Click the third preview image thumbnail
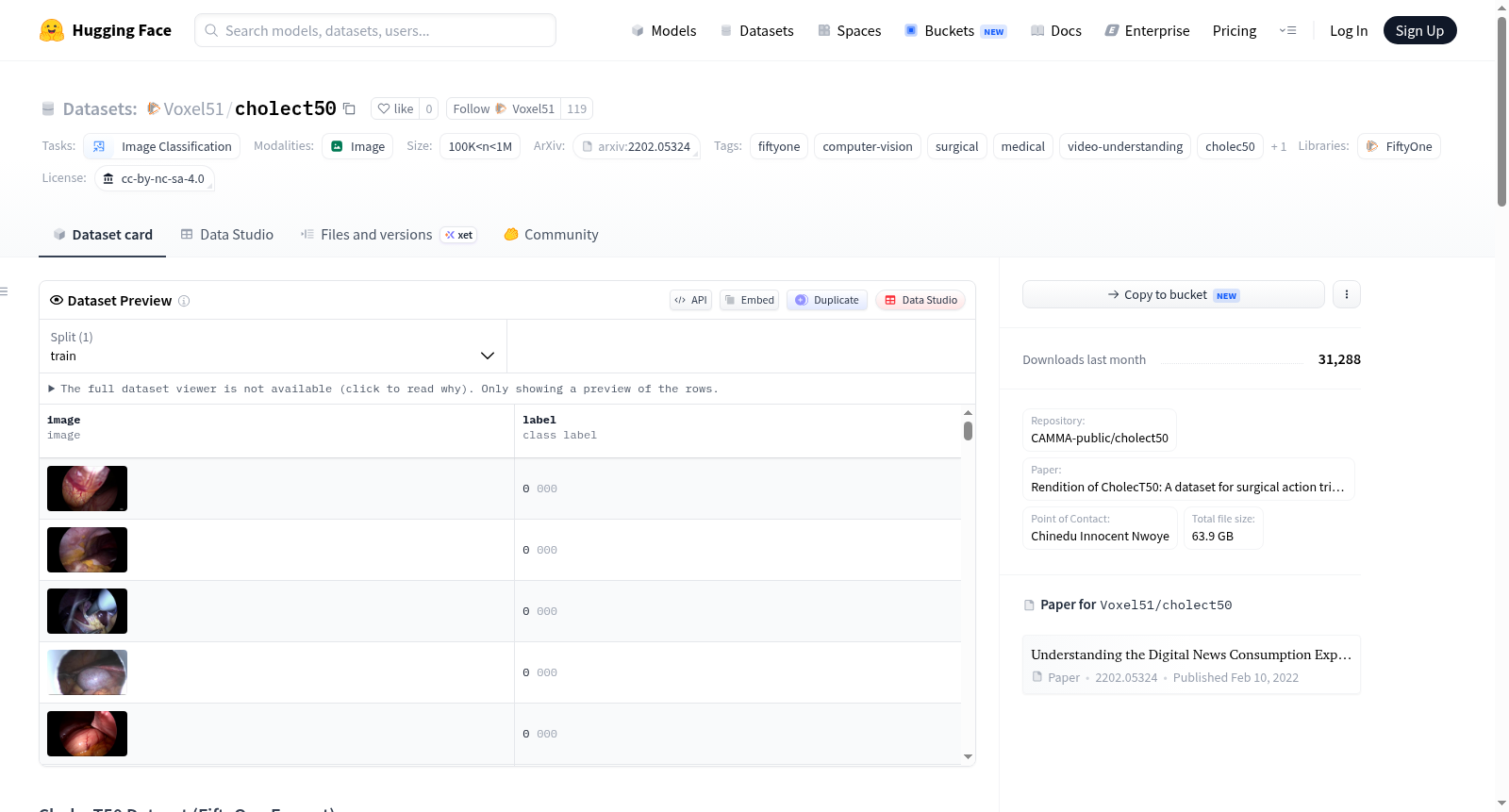Viewport: 1509px width, 812px height. click(x=87, y=611)
